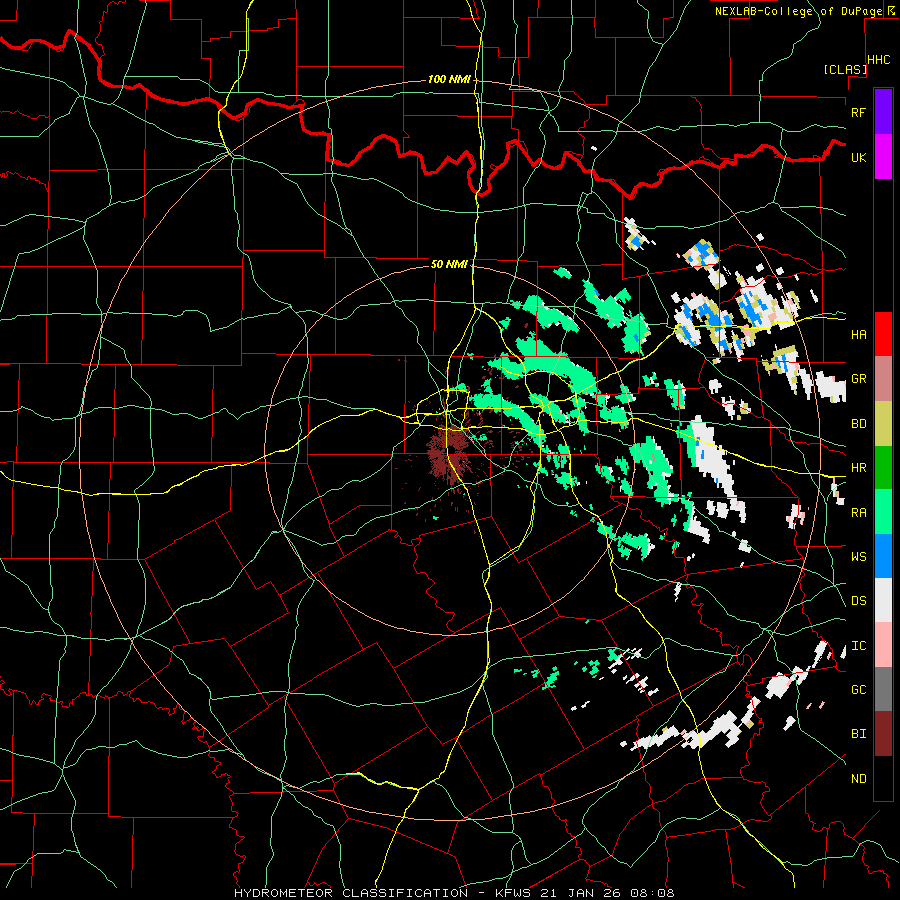Screen dimensions: 900x900
Task: Click the IC legend label
Action: click(x=858, y=645)
